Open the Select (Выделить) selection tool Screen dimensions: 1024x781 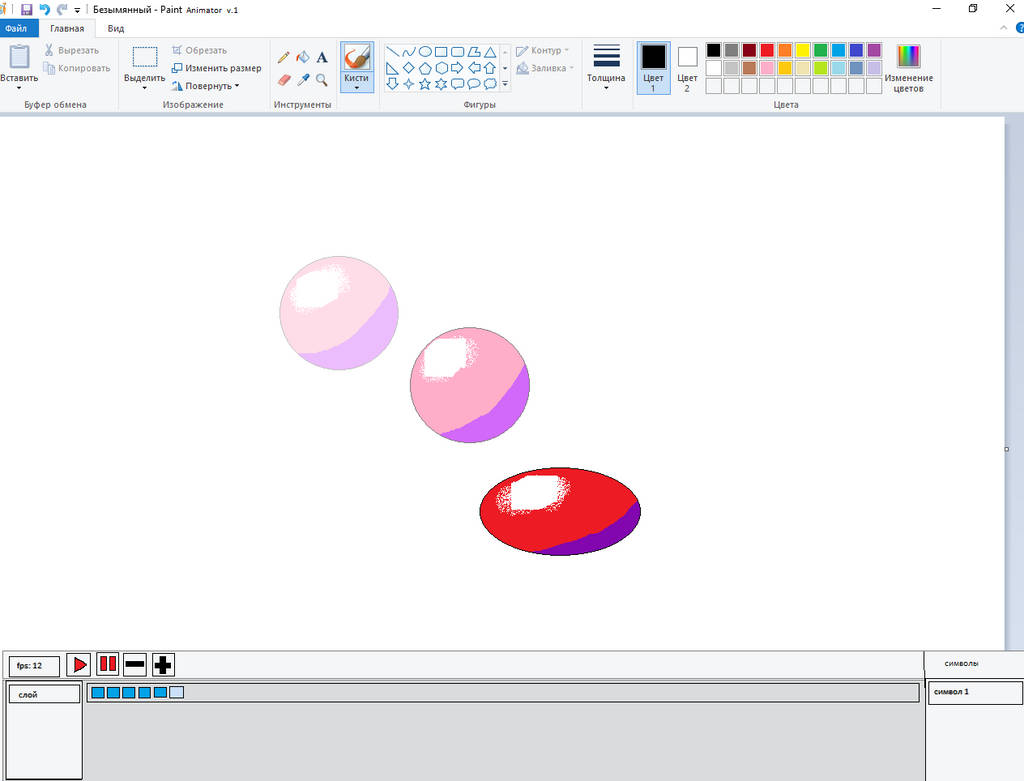144,57
